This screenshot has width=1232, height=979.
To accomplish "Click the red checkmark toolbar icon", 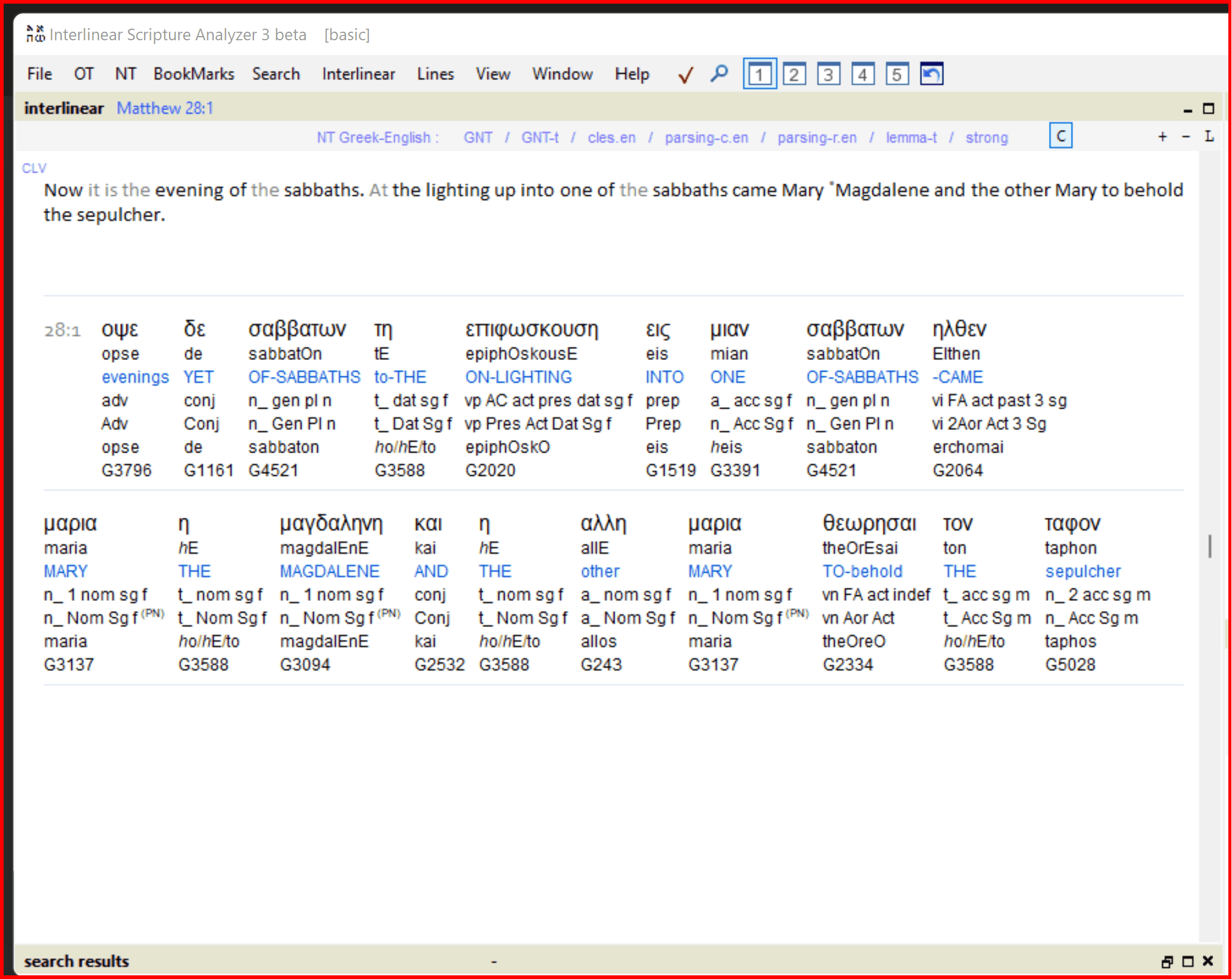I will click(x=685, y=74).
